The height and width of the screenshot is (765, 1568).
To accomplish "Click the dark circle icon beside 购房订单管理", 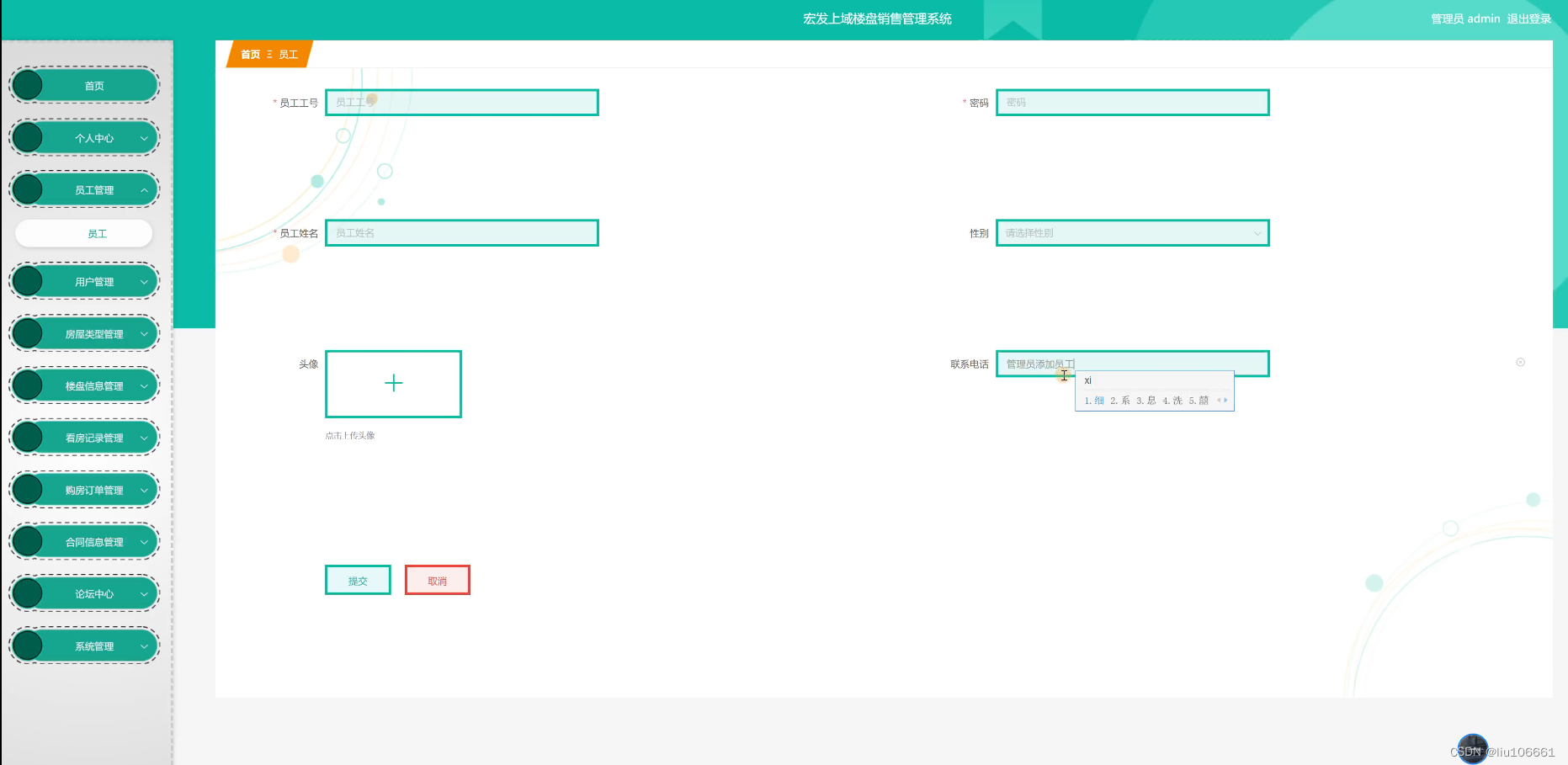I will click(28, 491).
